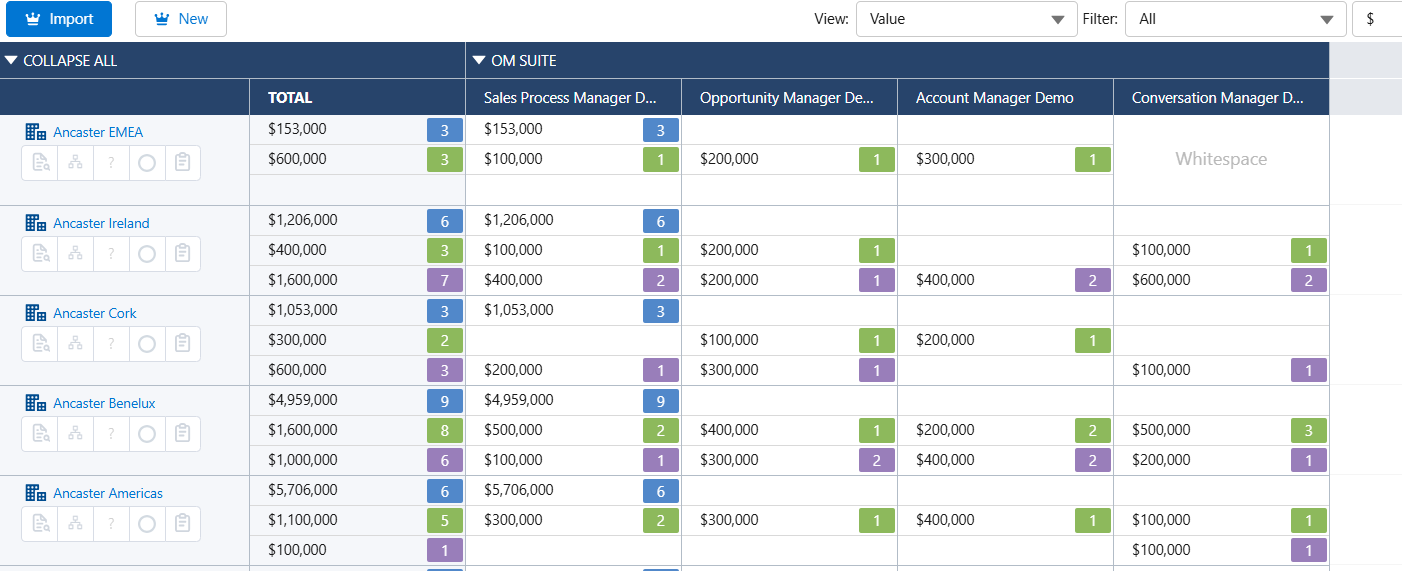
Task: Collapse all rows with COLLAPSE ALL
Action: pyautogui.click(x=61, y=61)
